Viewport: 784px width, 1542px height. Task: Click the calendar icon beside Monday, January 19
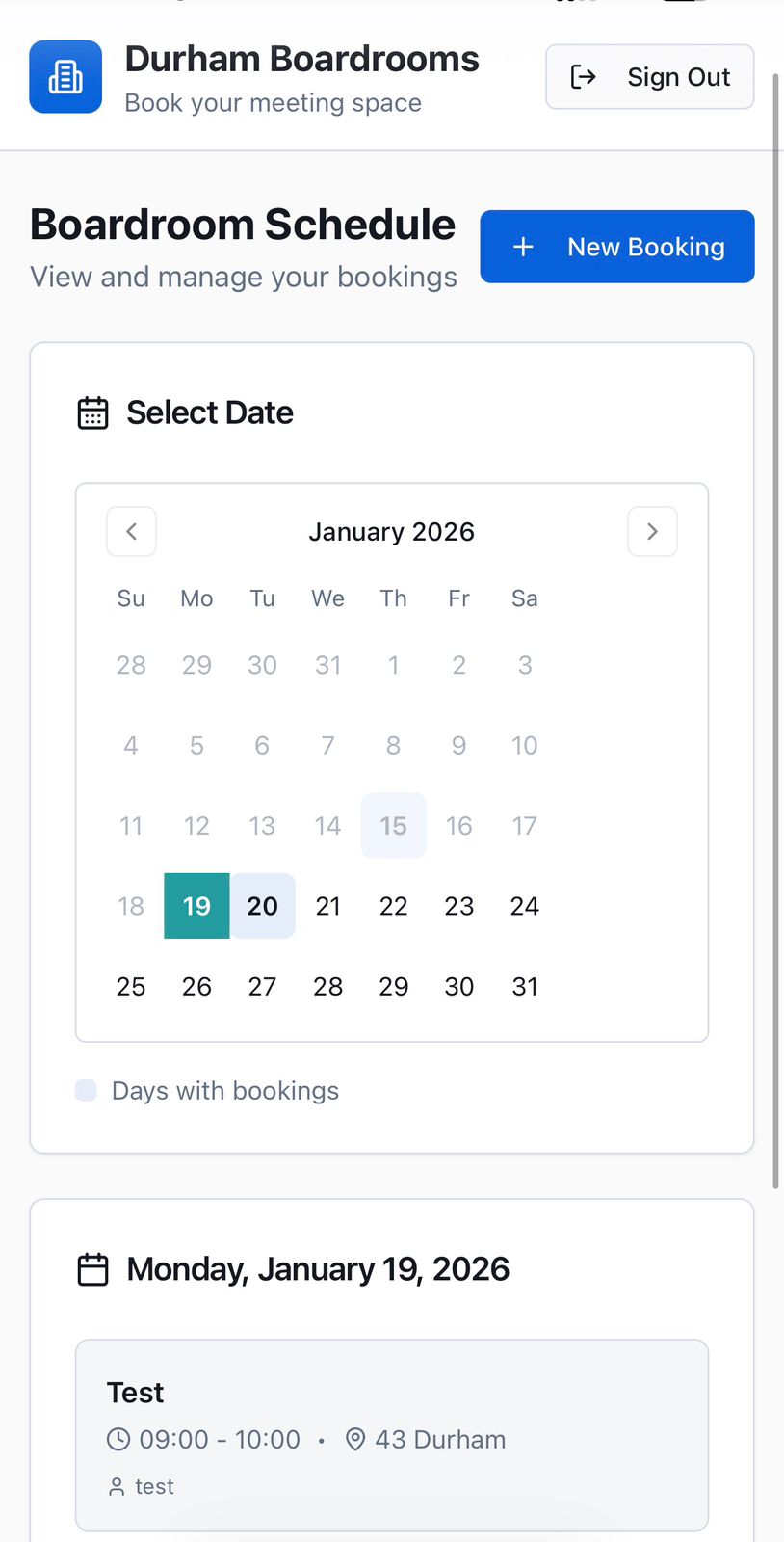tap(92, 1269)
